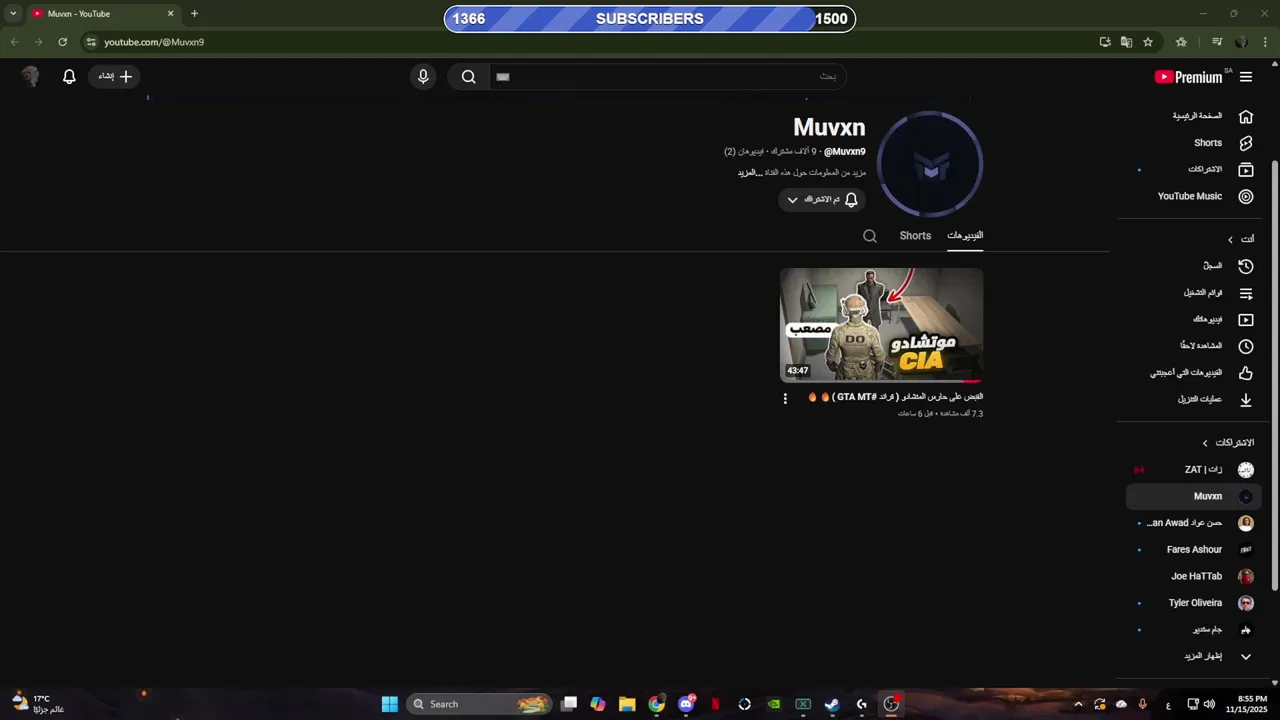Reload the page in Chrome
This screenshot has height=720, width=1280.
tap(62, 42)
